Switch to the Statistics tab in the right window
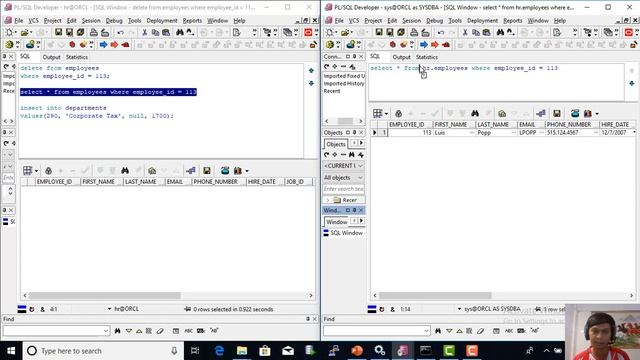640x360 pixels. 427,57
